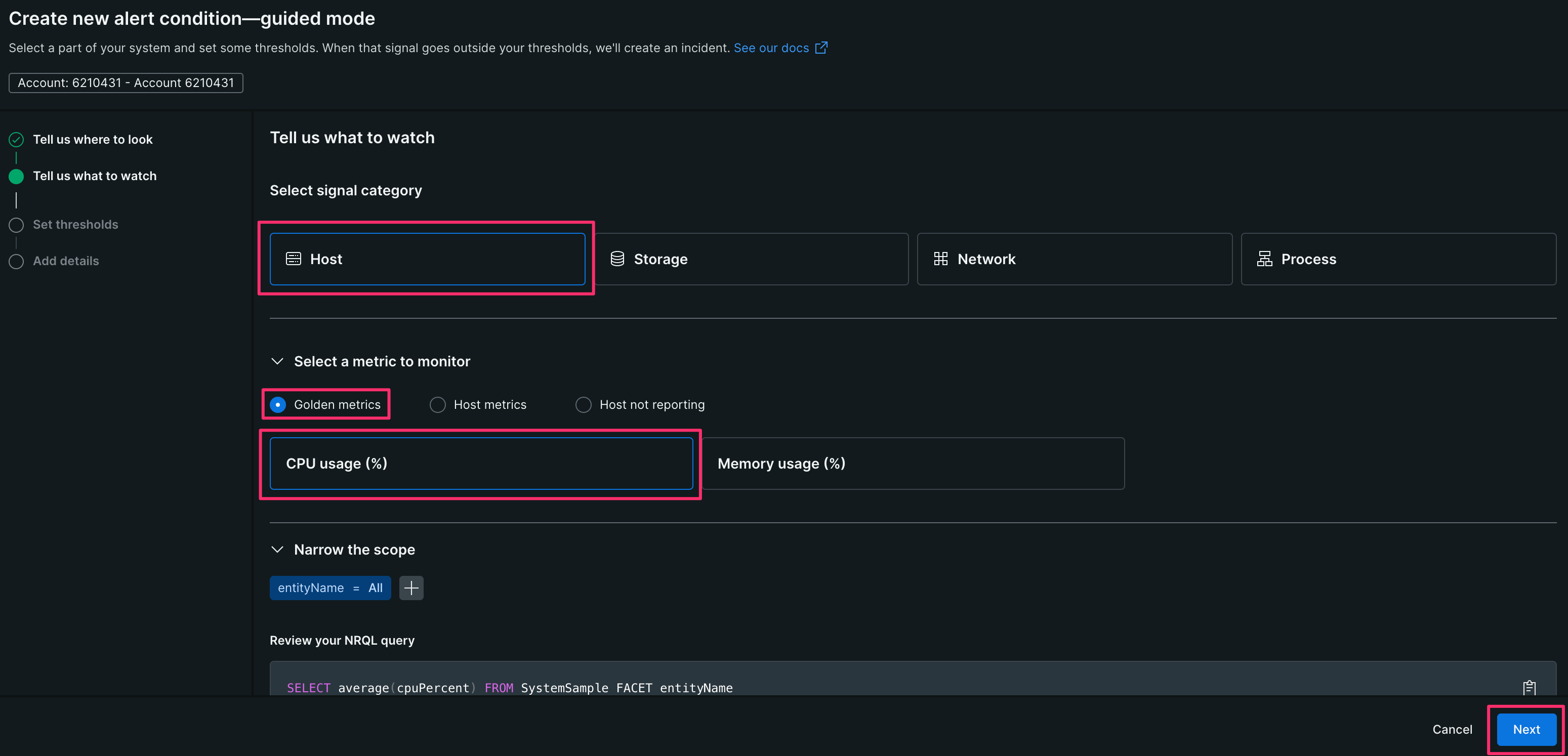The image size is (1568, 756).
Task: Collapse the Narrow the scope section
Action: (277, 549)
